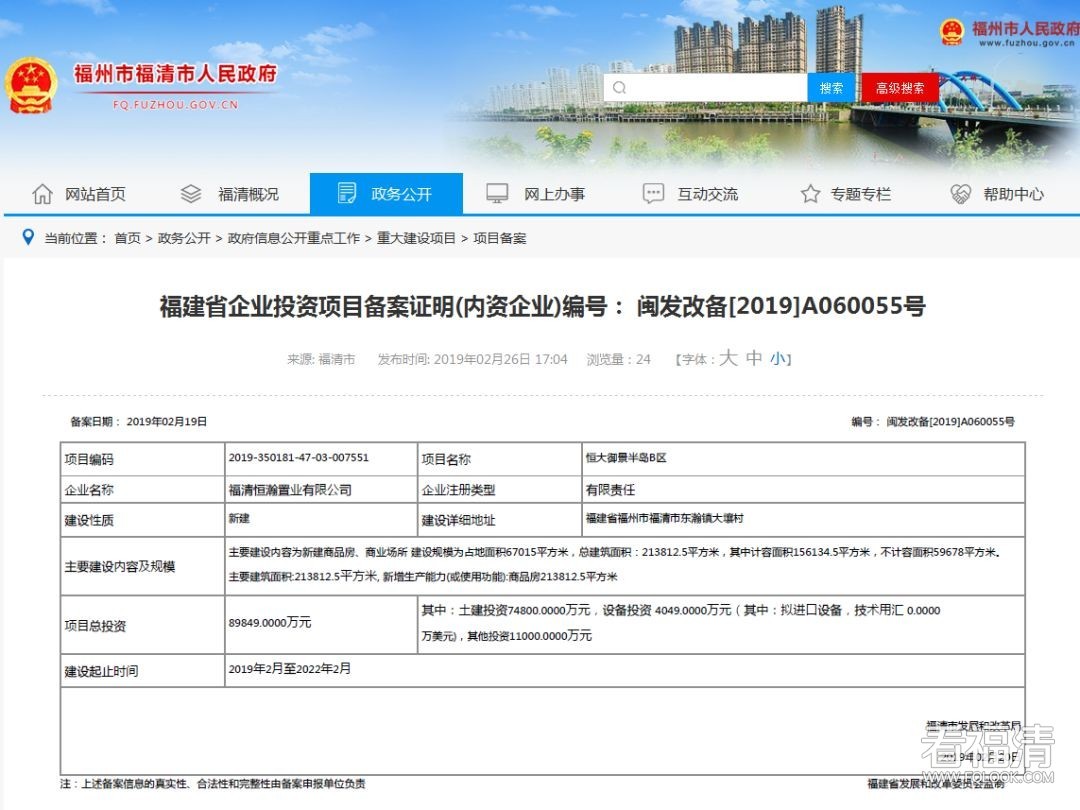Image resolution: width=1080 pixels, height=810 pixels.
Task: Open the 网站首页 menu item
Action: pos(95,194)
